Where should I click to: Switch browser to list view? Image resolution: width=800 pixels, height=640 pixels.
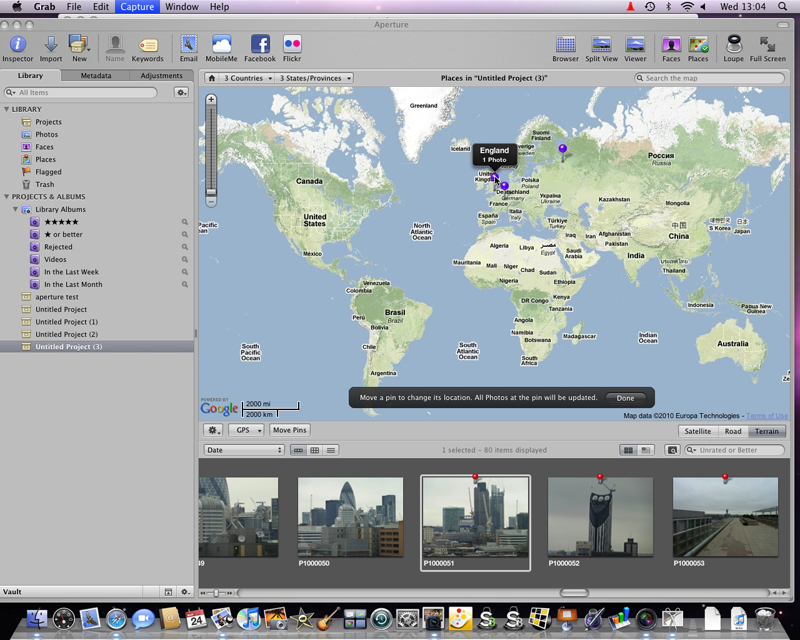click(x=331, y=450)
